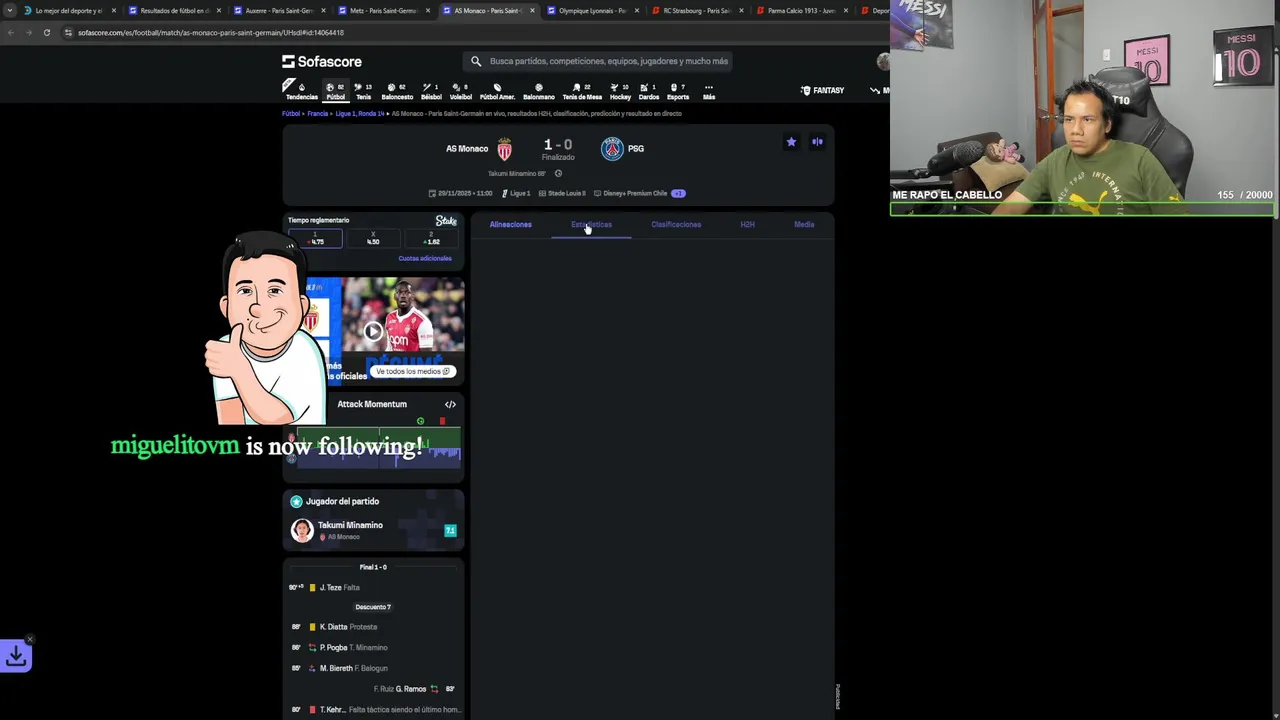Image resolution: width=1280 pixels, height=720 pixels.
Task: Expand the +1 extra TV channels badge
Action: coord(678,193)
